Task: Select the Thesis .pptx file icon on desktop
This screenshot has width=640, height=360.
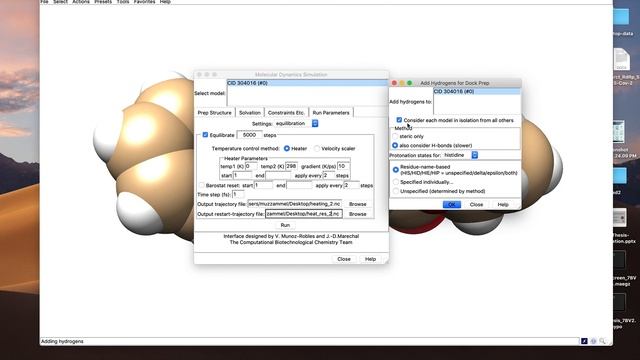Action: [620, 218]
